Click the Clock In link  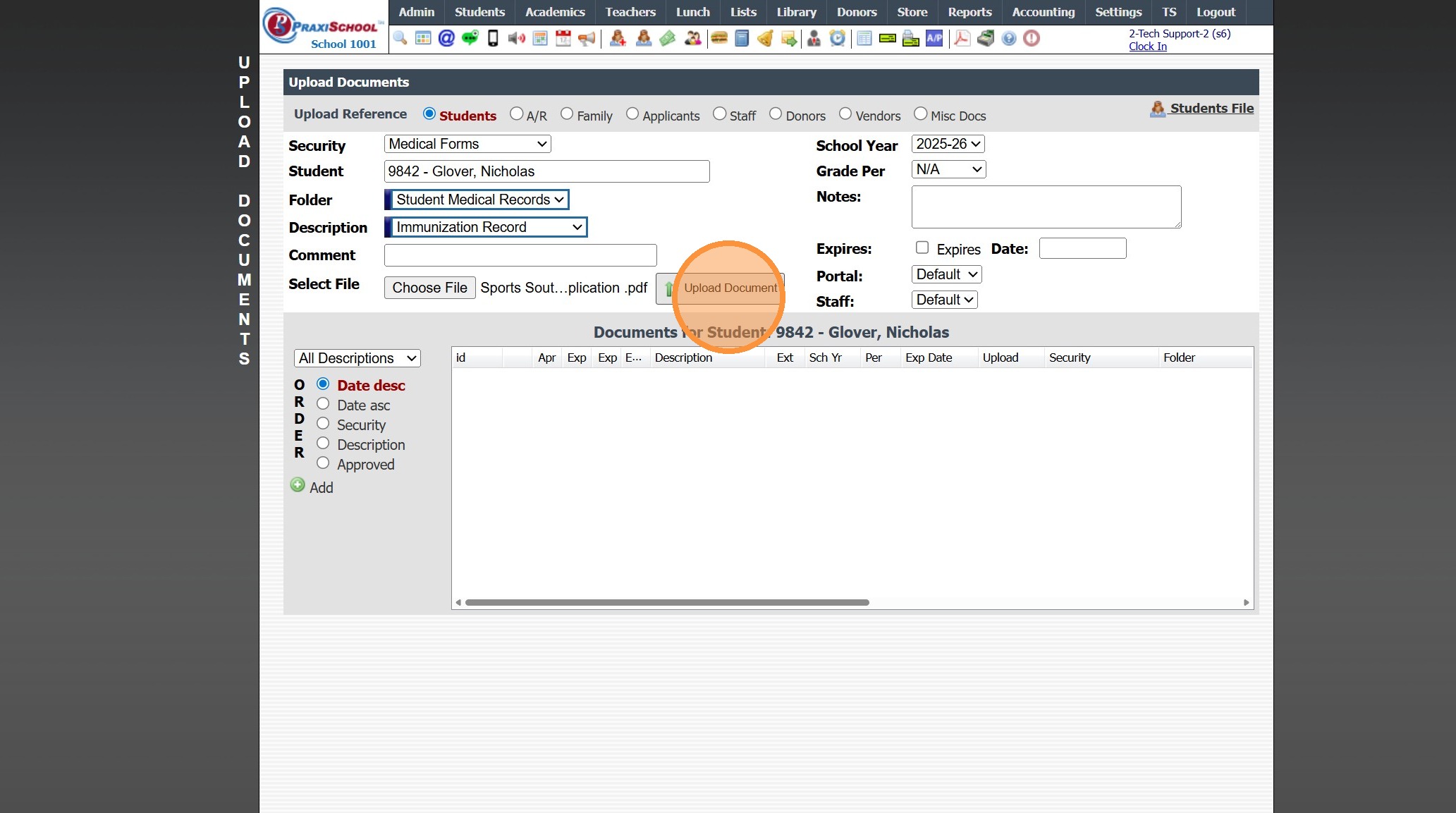point(1147,47)
